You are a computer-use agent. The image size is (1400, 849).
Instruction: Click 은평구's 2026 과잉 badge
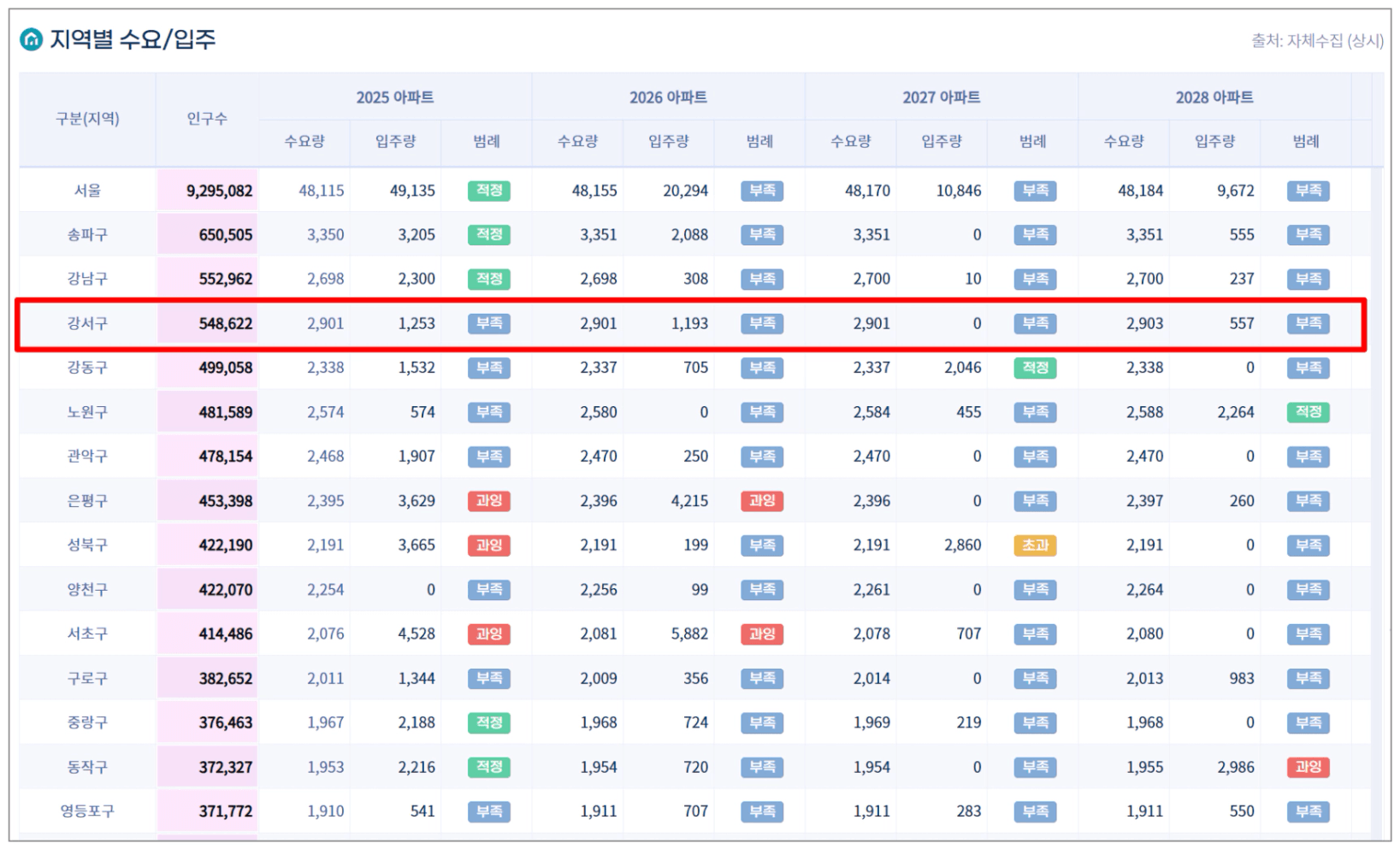[762, 501]
